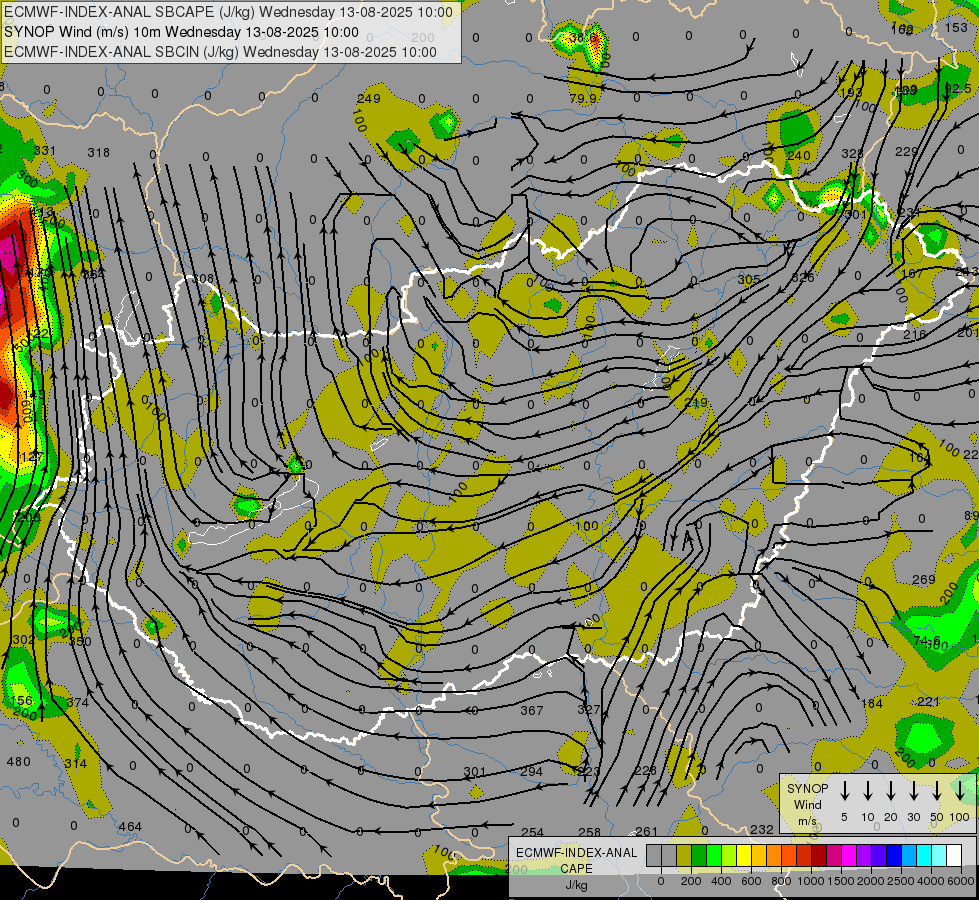Click the map value 327

pyautogui.click(x=588, y=709)
